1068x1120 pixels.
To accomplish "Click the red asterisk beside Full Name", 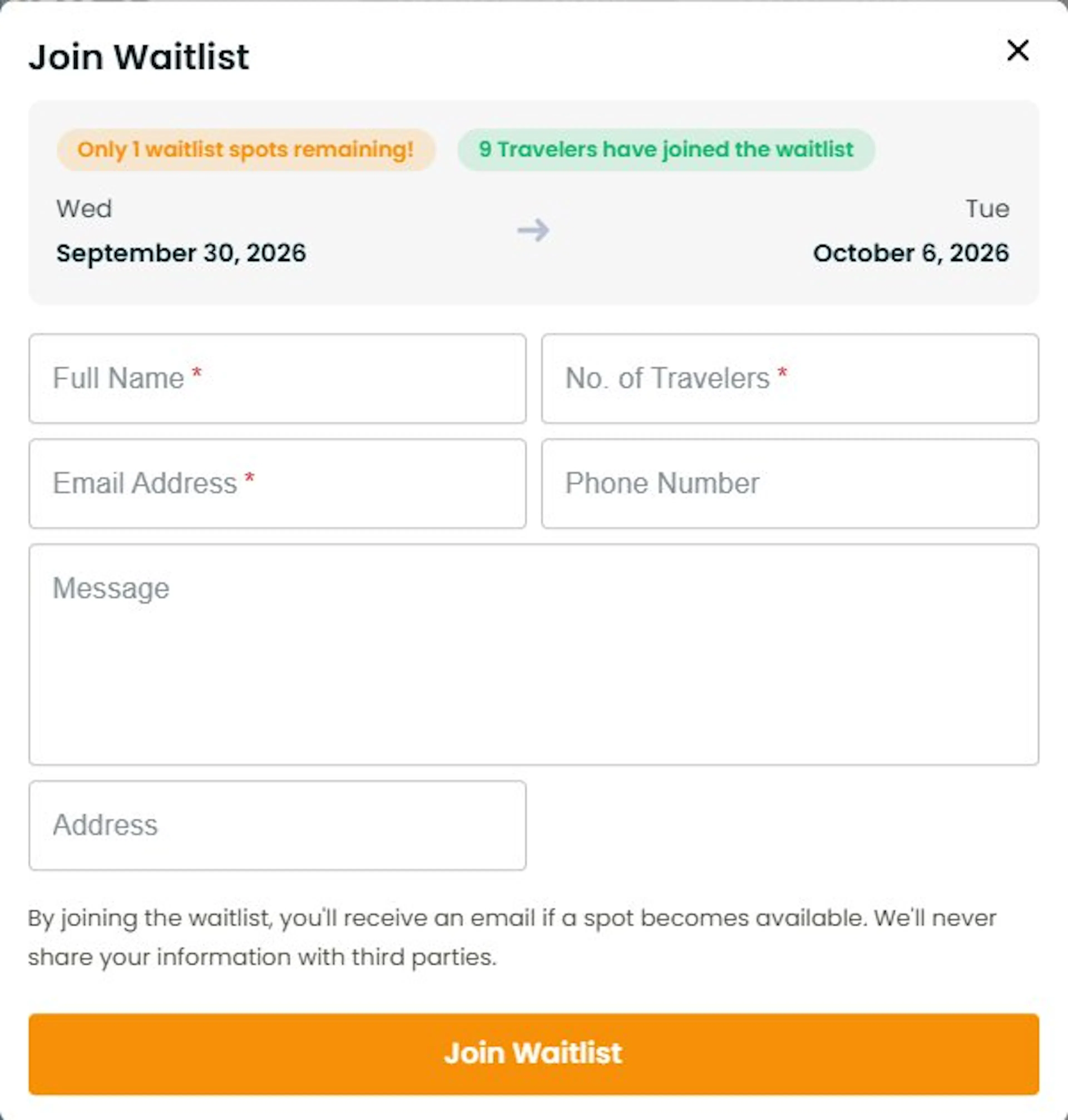I will (197, 373).
